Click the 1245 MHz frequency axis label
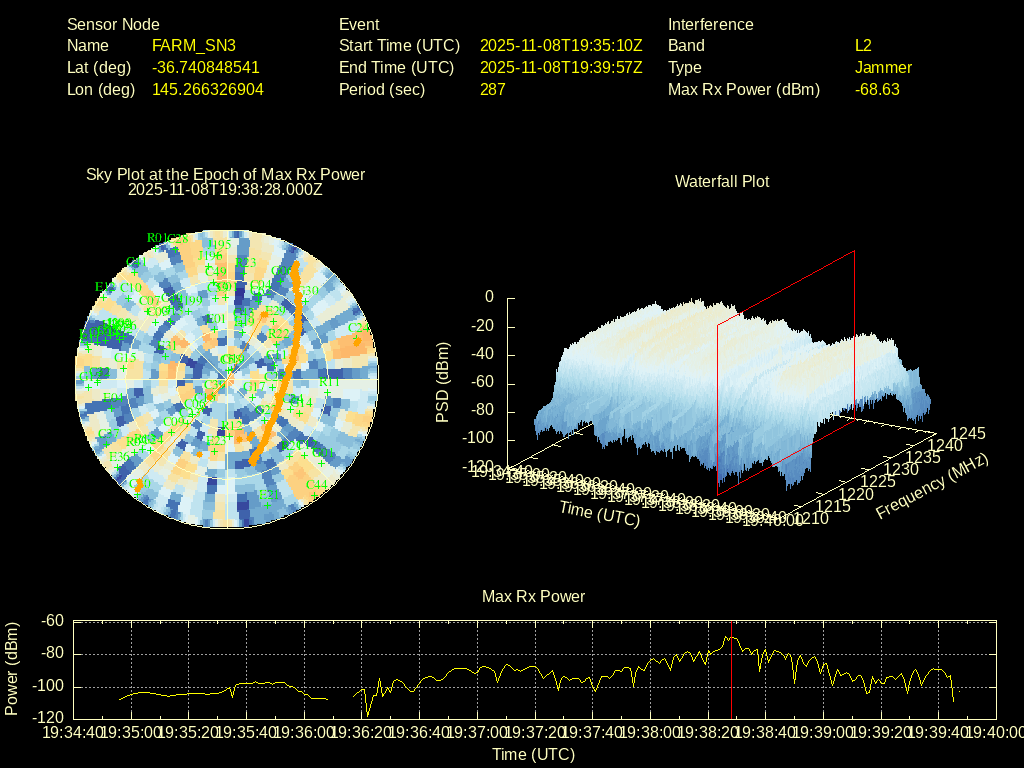 (x=967, y=433)
